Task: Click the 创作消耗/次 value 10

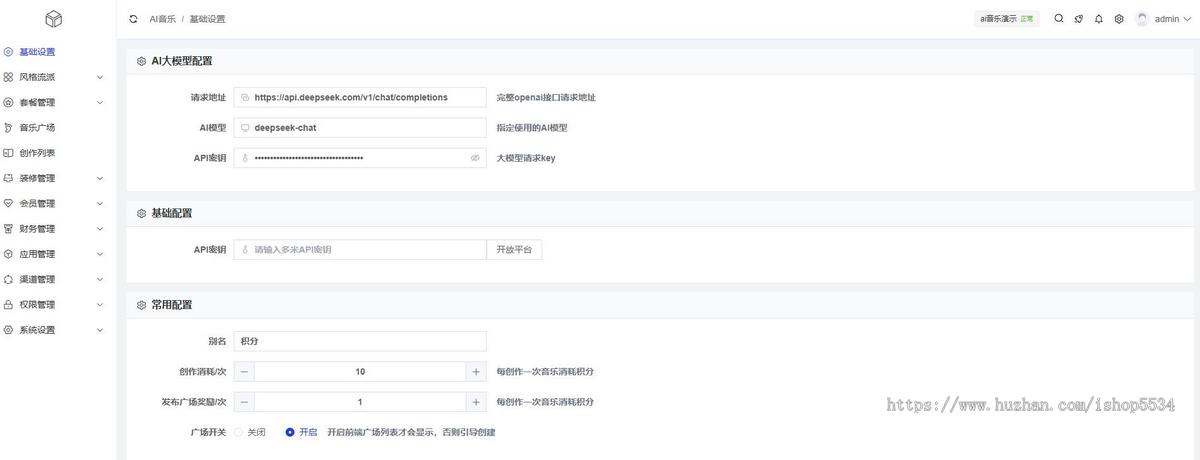Action: pos(360,371)
